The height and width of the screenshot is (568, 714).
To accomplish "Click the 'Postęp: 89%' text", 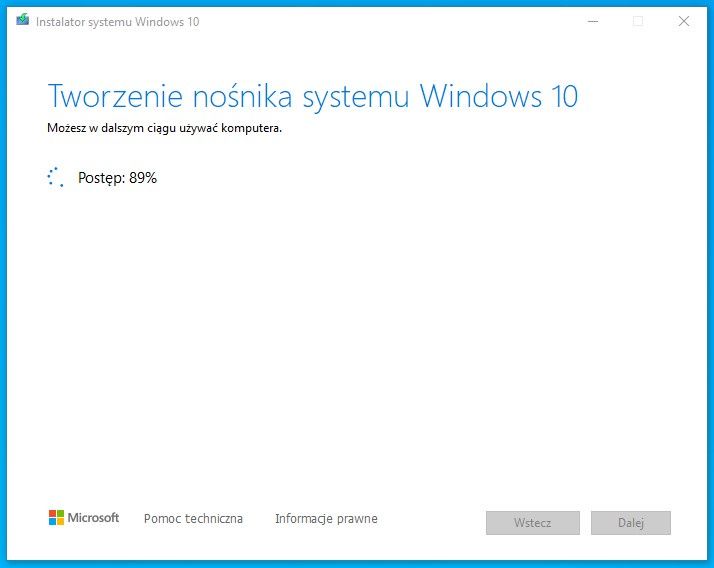I will click(117, 178).
